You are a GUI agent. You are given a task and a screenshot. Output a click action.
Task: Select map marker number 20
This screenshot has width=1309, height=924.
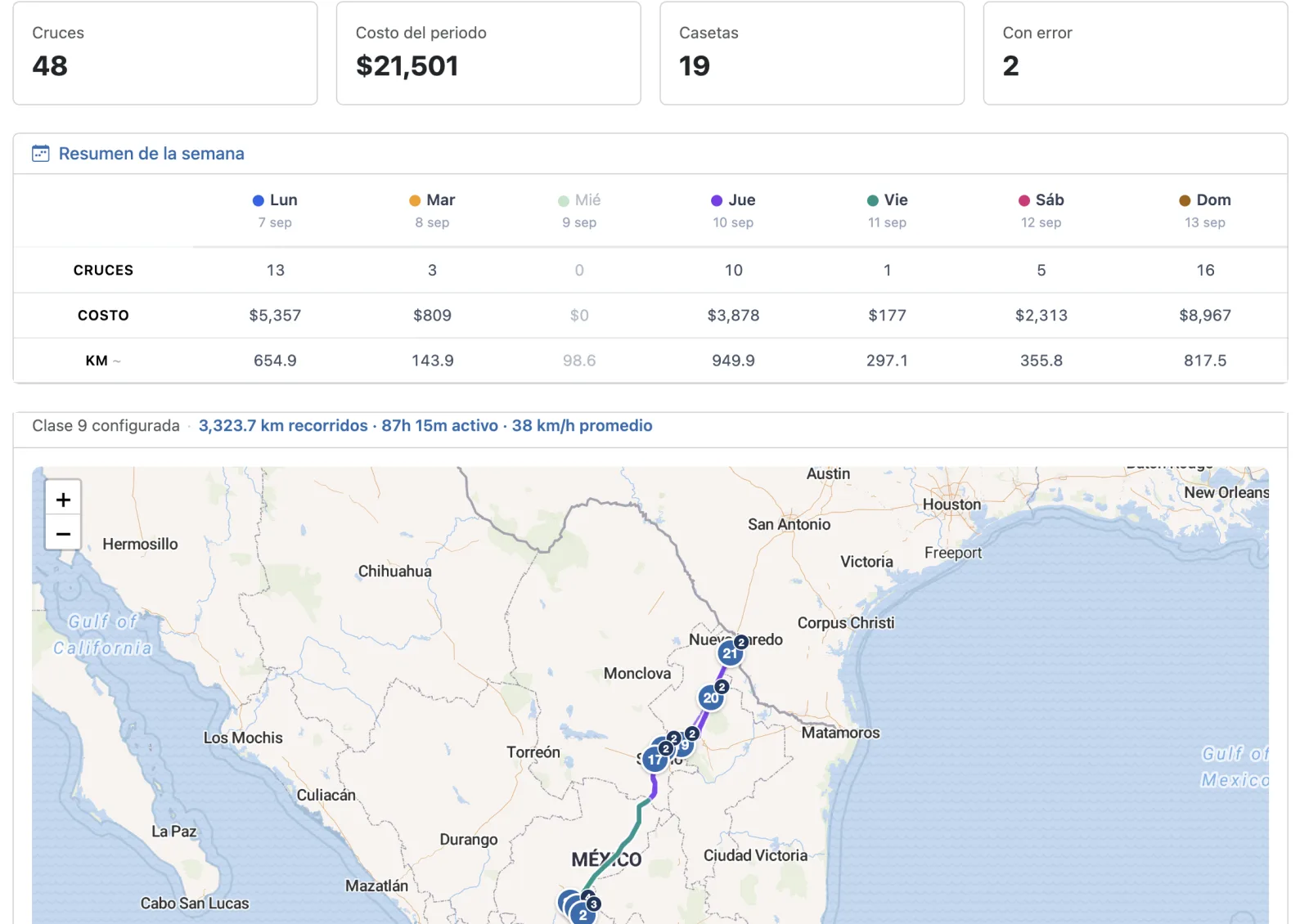[x=711, y=697]
